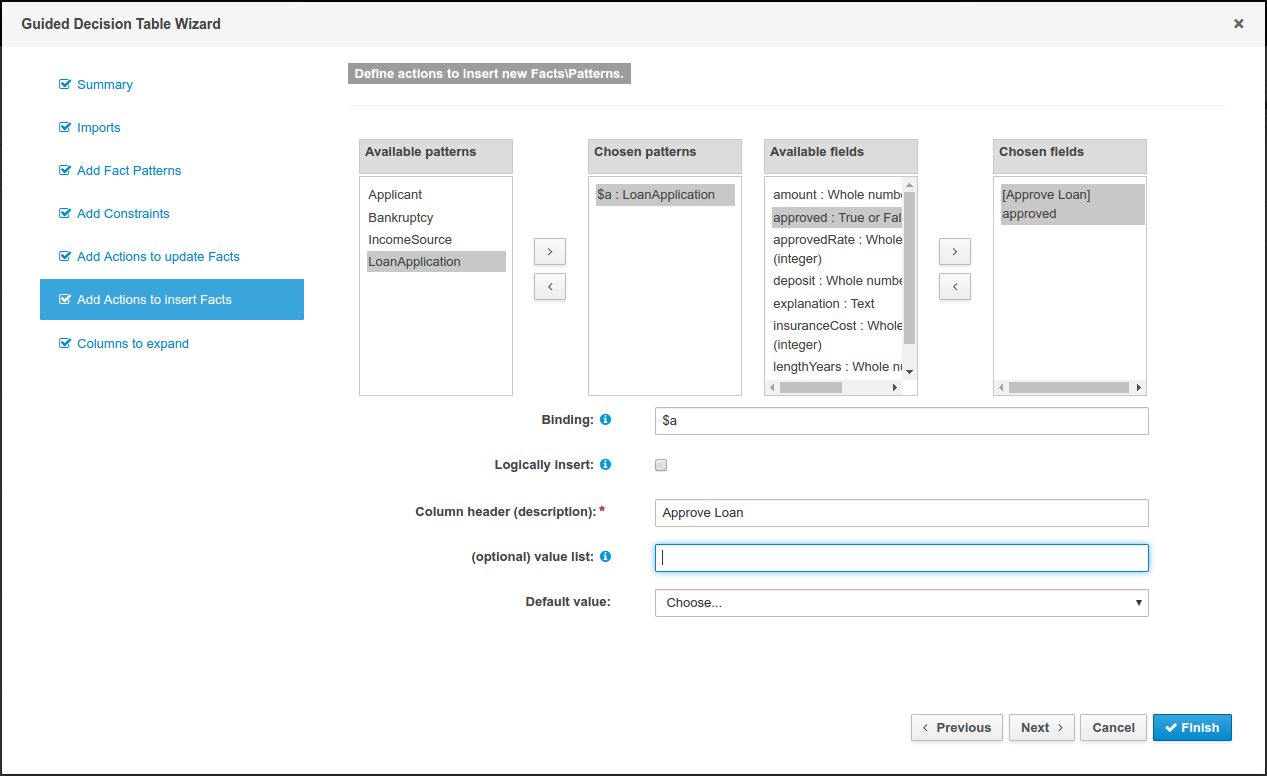Select Applicant in Available patterns
The height and width of the screenshot is (776, 1267).
[395, 195]
